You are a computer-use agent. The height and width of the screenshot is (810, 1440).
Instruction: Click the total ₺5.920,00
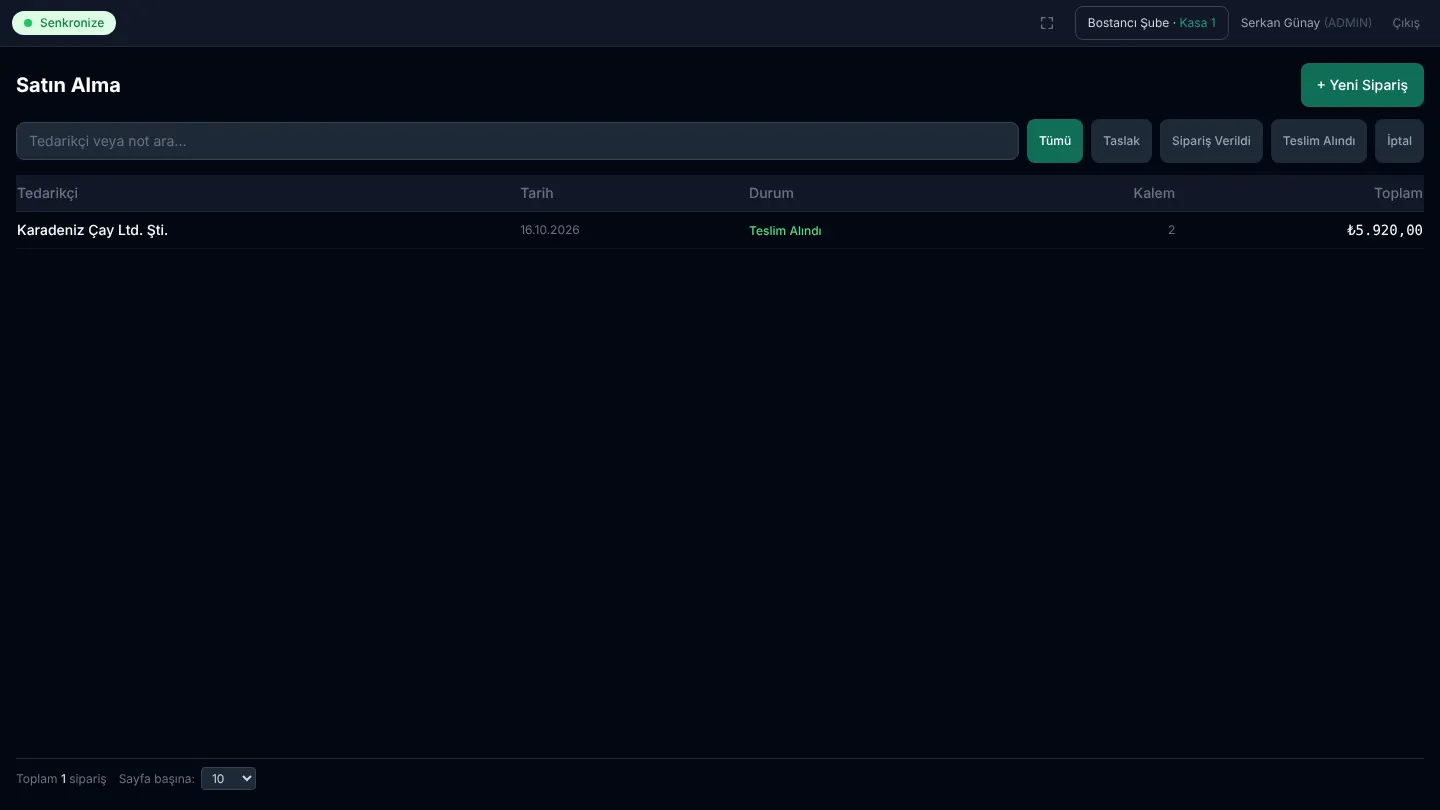click(x=1385, y=230)
